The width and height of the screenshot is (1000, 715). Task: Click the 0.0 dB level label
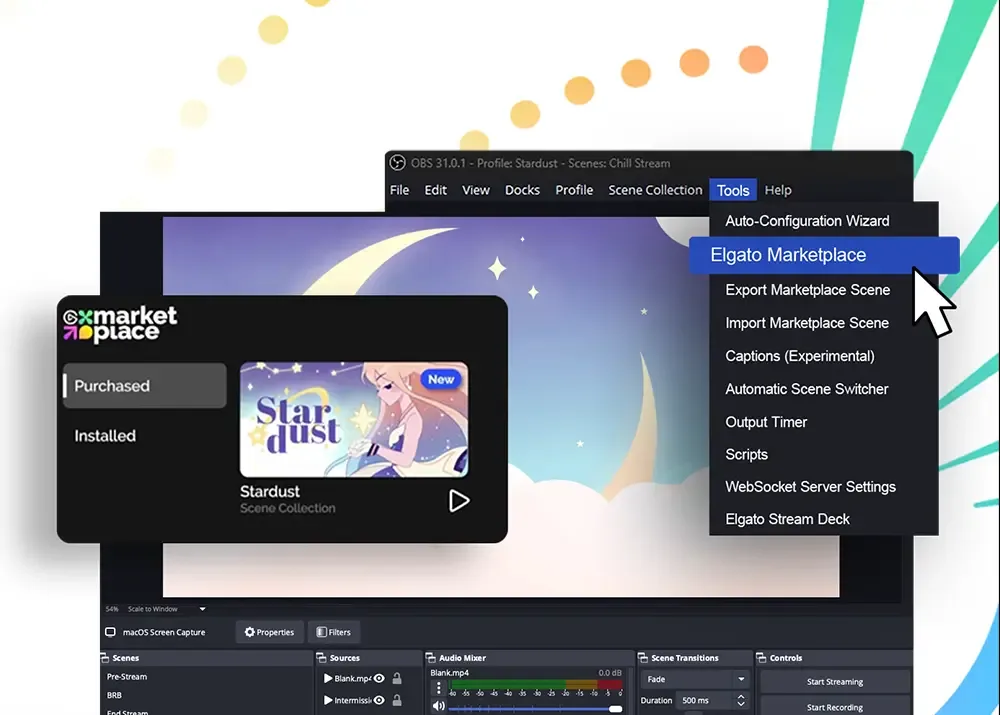(x=610, y=673)
